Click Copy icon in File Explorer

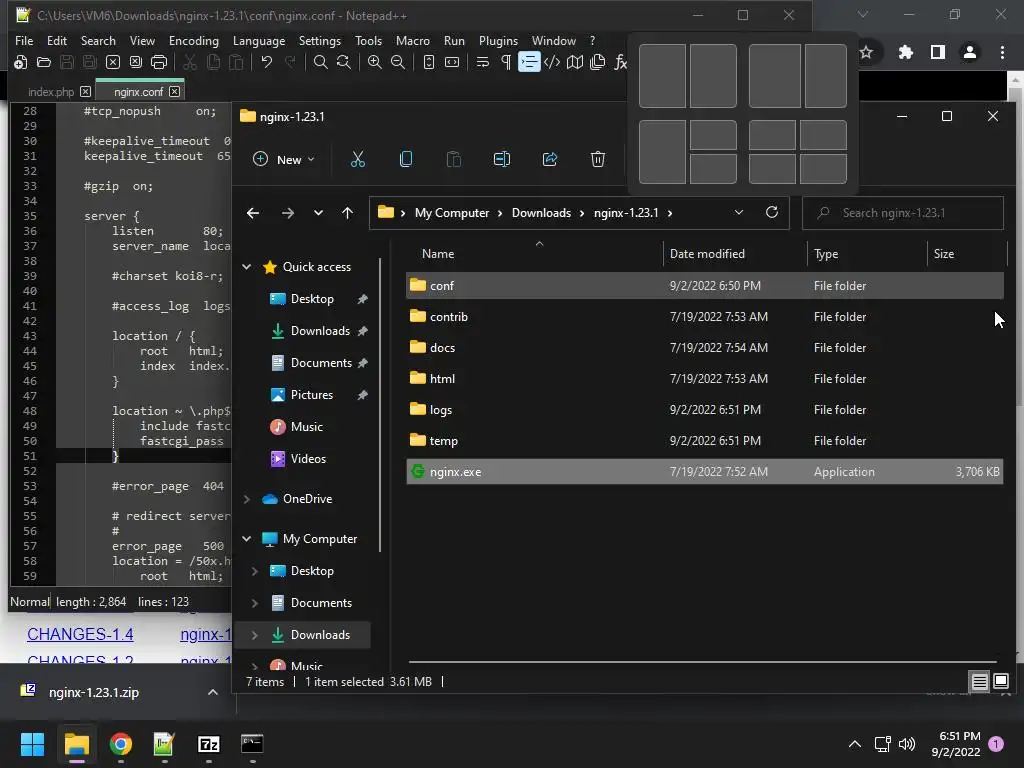click(406, 159)
